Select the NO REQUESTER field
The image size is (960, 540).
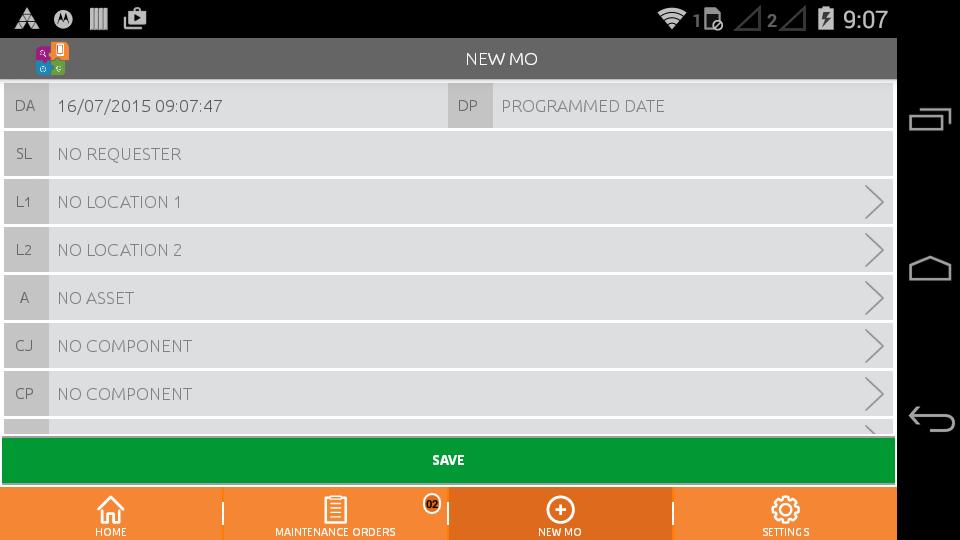click(470, 154)
